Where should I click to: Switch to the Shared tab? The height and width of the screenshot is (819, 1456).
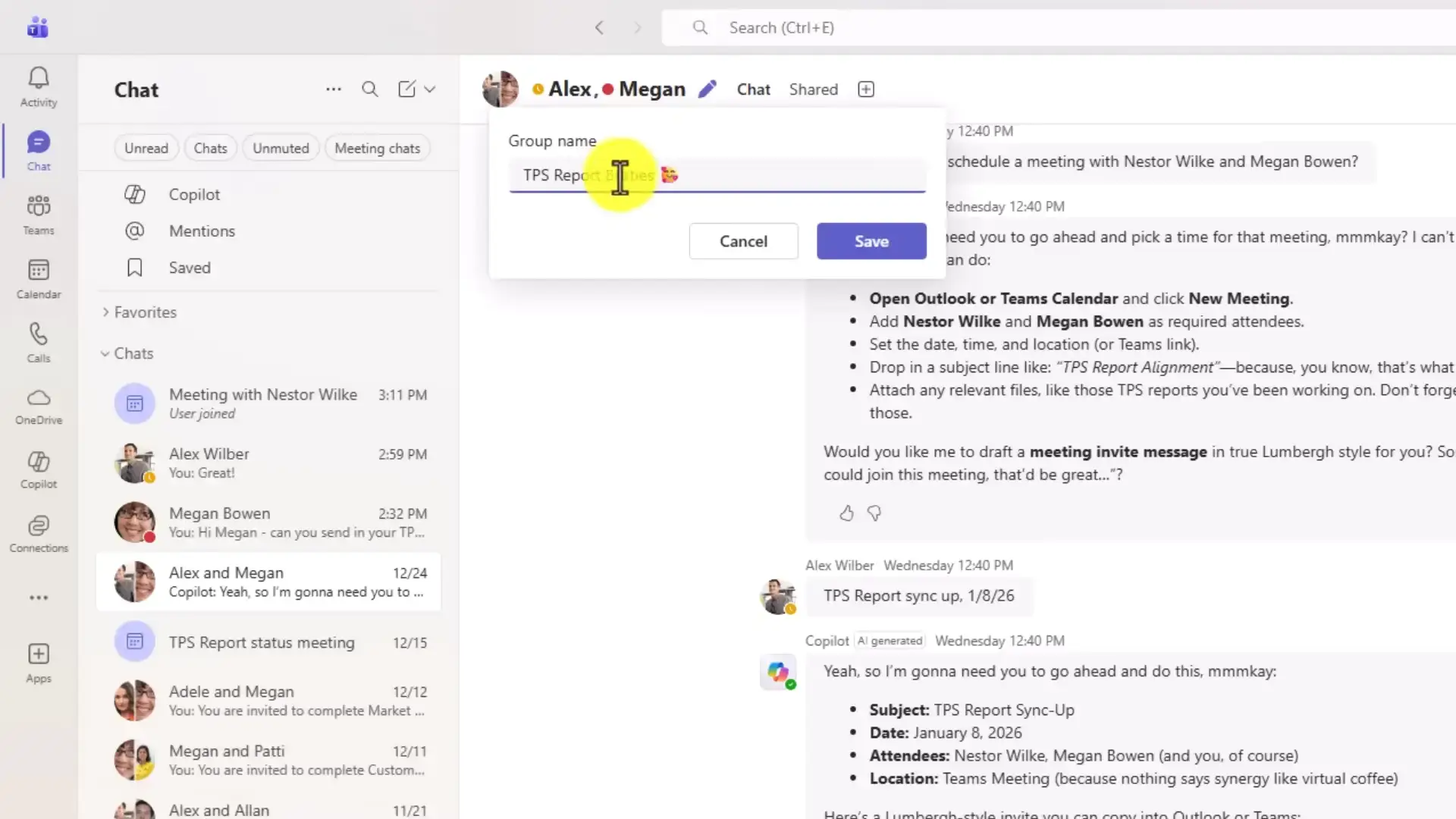tap(813, 89)
